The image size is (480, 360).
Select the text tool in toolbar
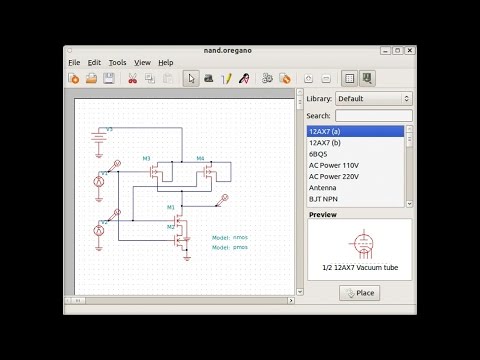209,79
